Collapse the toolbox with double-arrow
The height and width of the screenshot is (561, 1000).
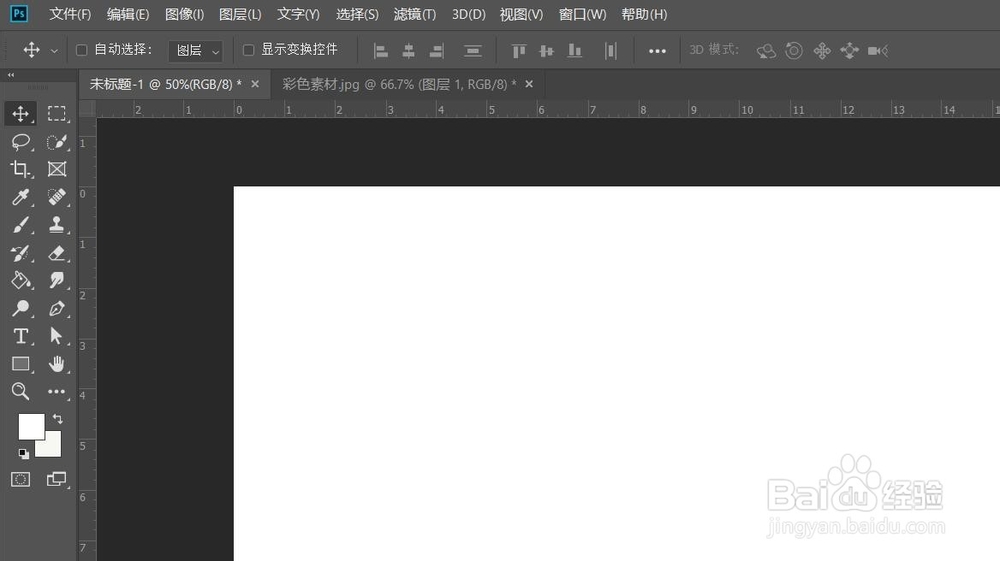(11, 75)
